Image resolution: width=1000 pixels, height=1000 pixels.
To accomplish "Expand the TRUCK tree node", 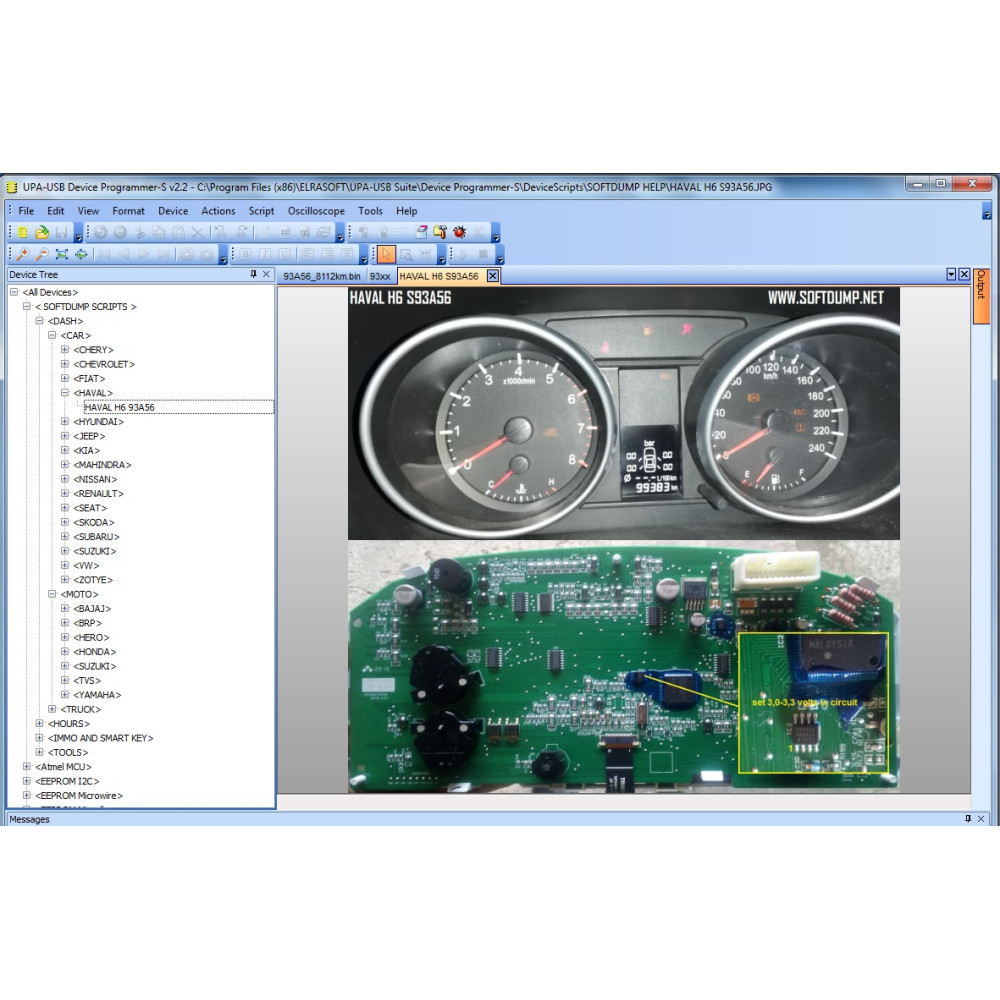I will click(52, 709).
